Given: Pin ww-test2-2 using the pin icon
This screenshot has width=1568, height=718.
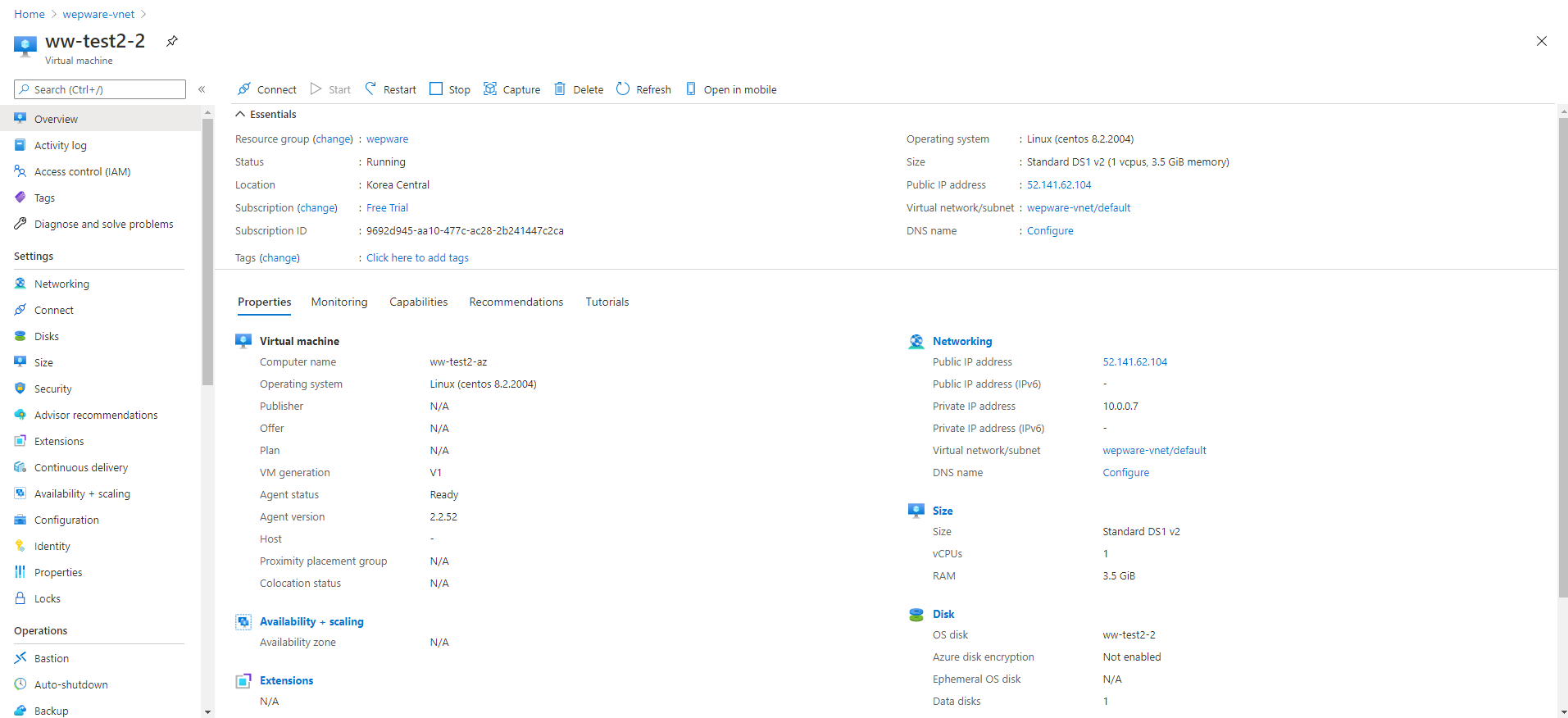Looking at the screenshot, I should click(172, 41).
